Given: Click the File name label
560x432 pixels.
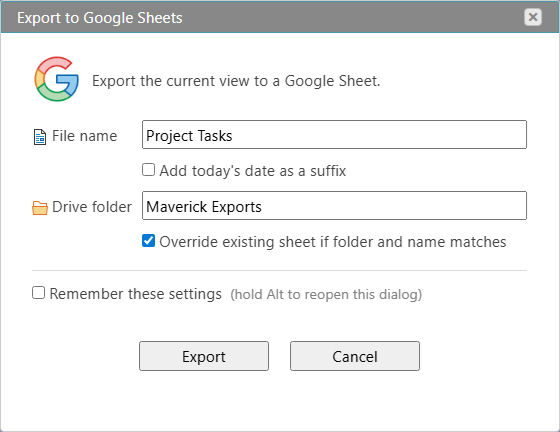Looking at the screenshot, I should pyautogui.click(x=85, y=136).
